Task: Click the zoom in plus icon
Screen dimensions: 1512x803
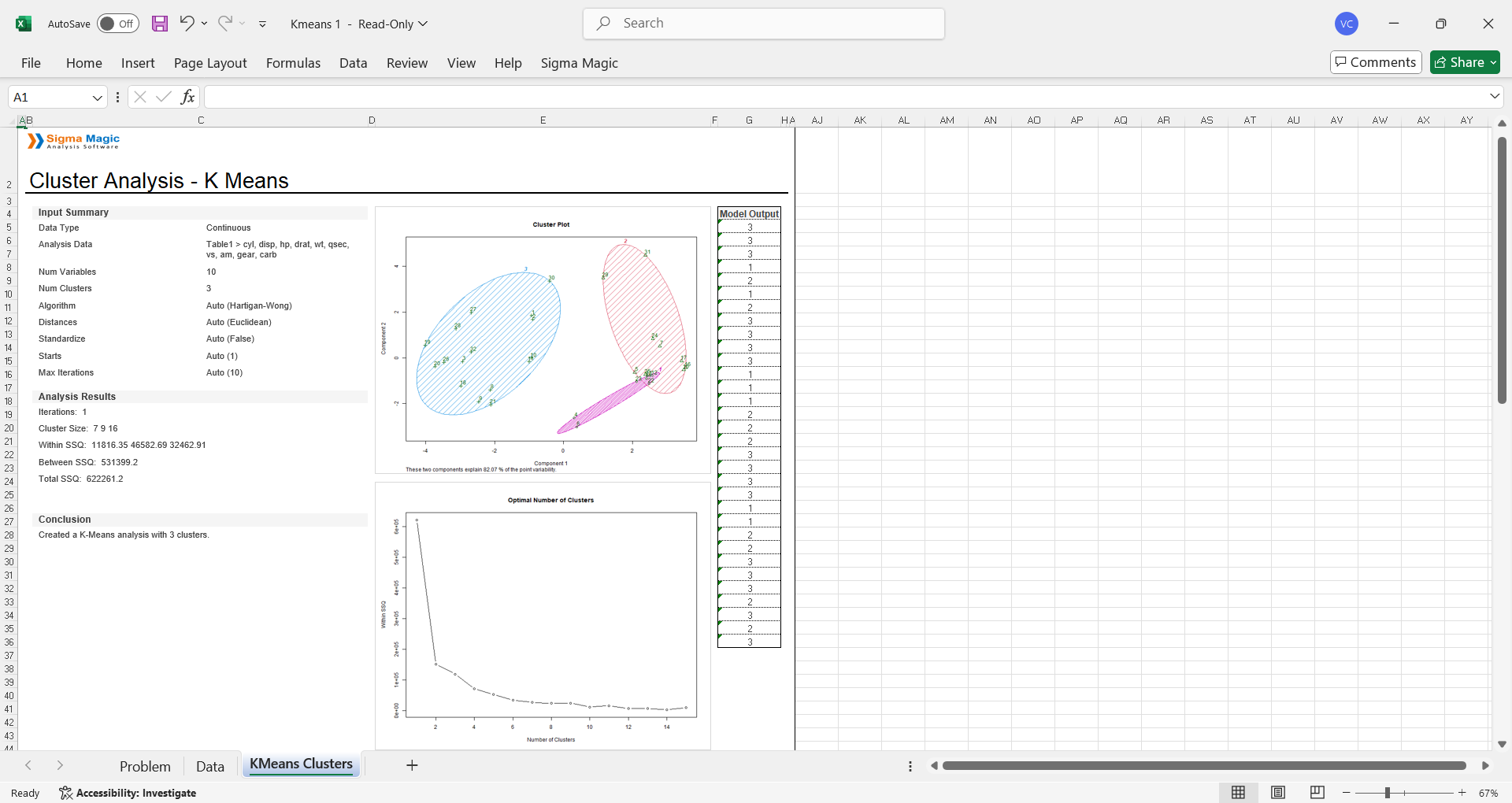Action: 1462,793
